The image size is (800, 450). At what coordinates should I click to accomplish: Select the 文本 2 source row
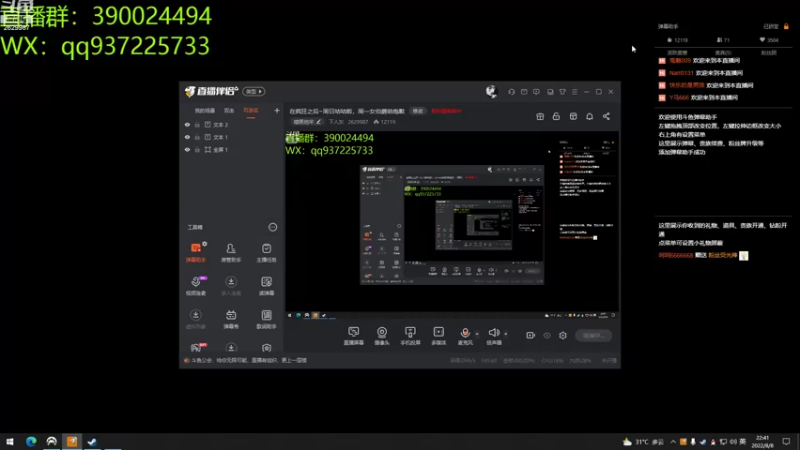(232, 124)
